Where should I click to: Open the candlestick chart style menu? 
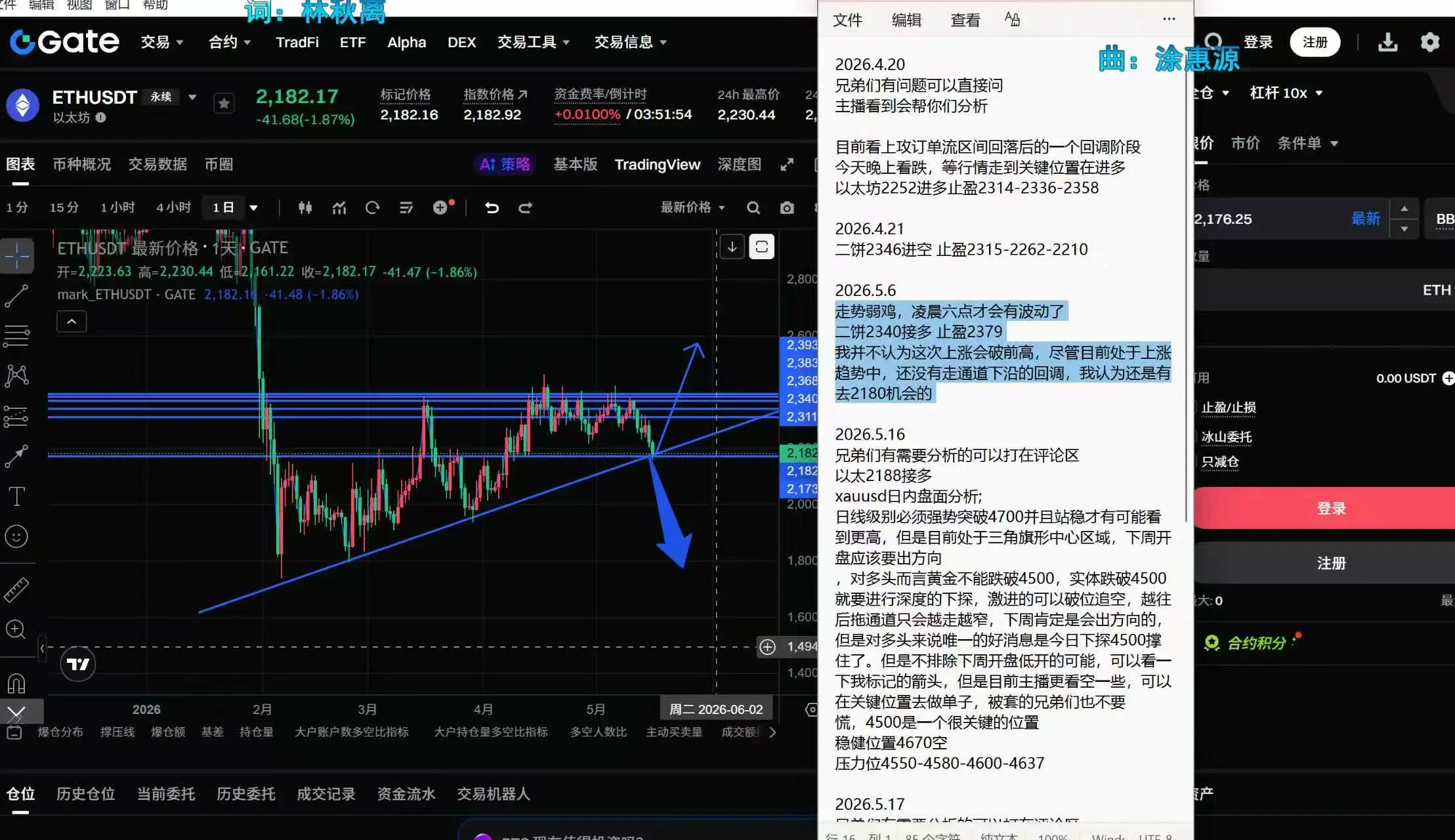click(x=305, y=208)
